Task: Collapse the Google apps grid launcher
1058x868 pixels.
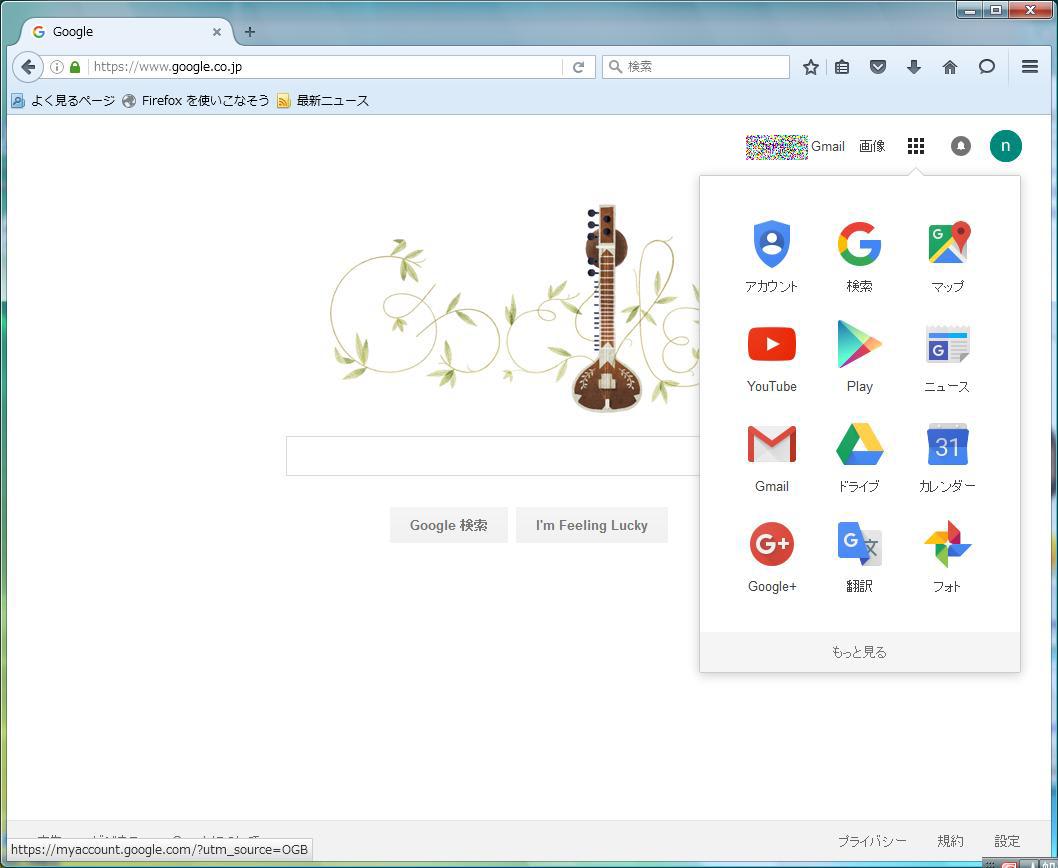Action: [915, 146]
